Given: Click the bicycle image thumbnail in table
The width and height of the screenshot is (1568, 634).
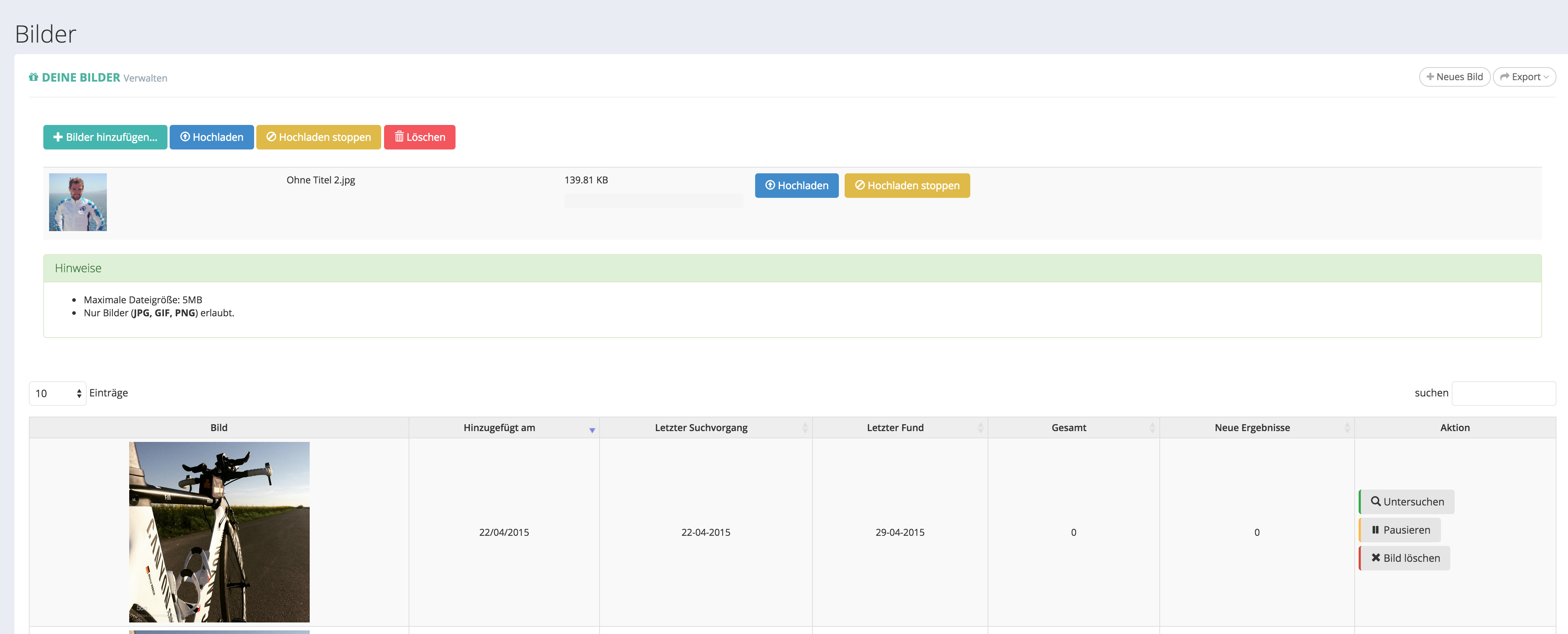Looking at the screenshot, I should (219, 532).
